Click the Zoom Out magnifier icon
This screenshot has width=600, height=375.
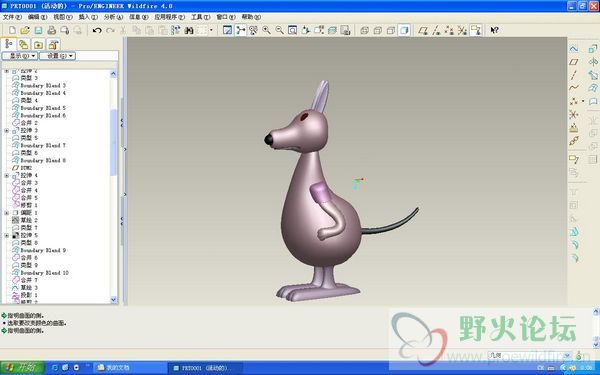pos(279,30)
